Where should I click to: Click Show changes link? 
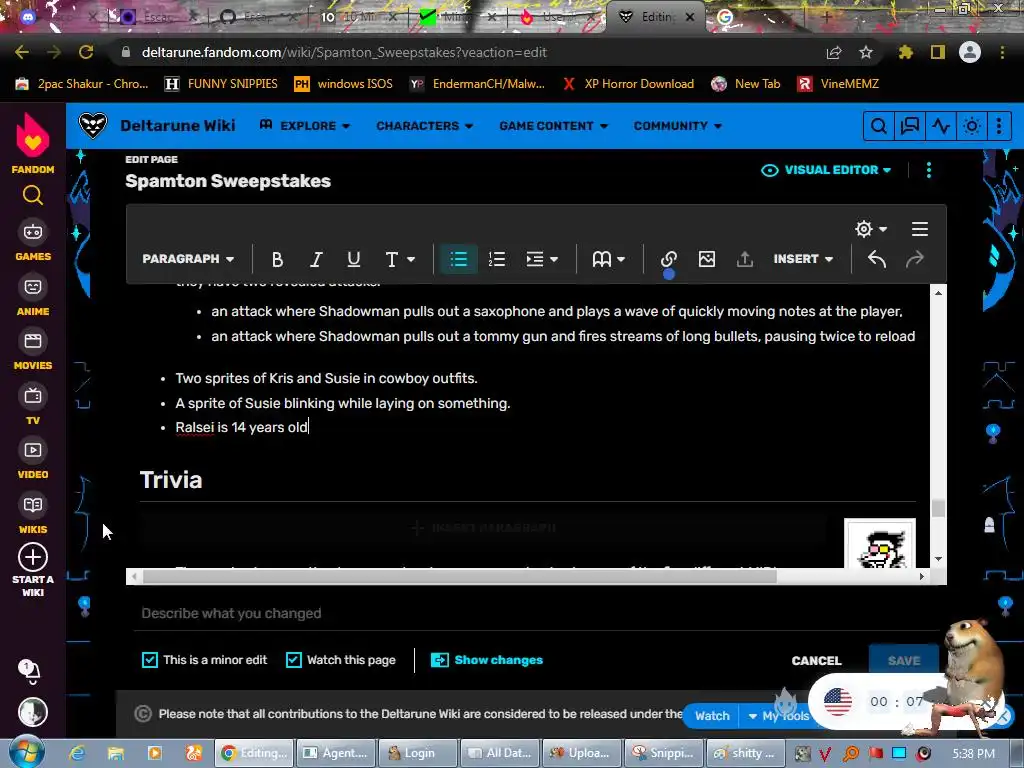[x=487, y=660]
